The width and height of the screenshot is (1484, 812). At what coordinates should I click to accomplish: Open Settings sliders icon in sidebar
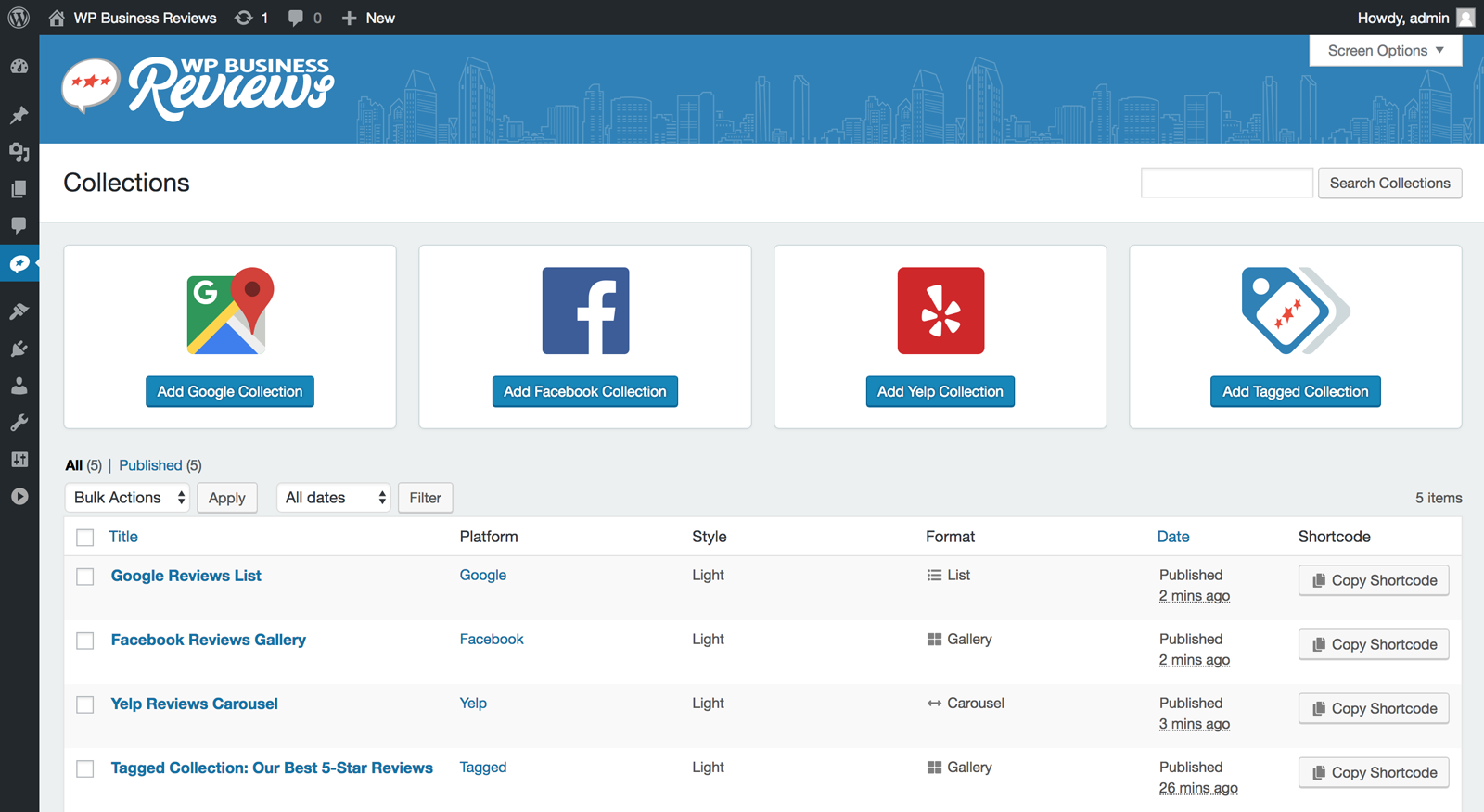pos(19,460)
